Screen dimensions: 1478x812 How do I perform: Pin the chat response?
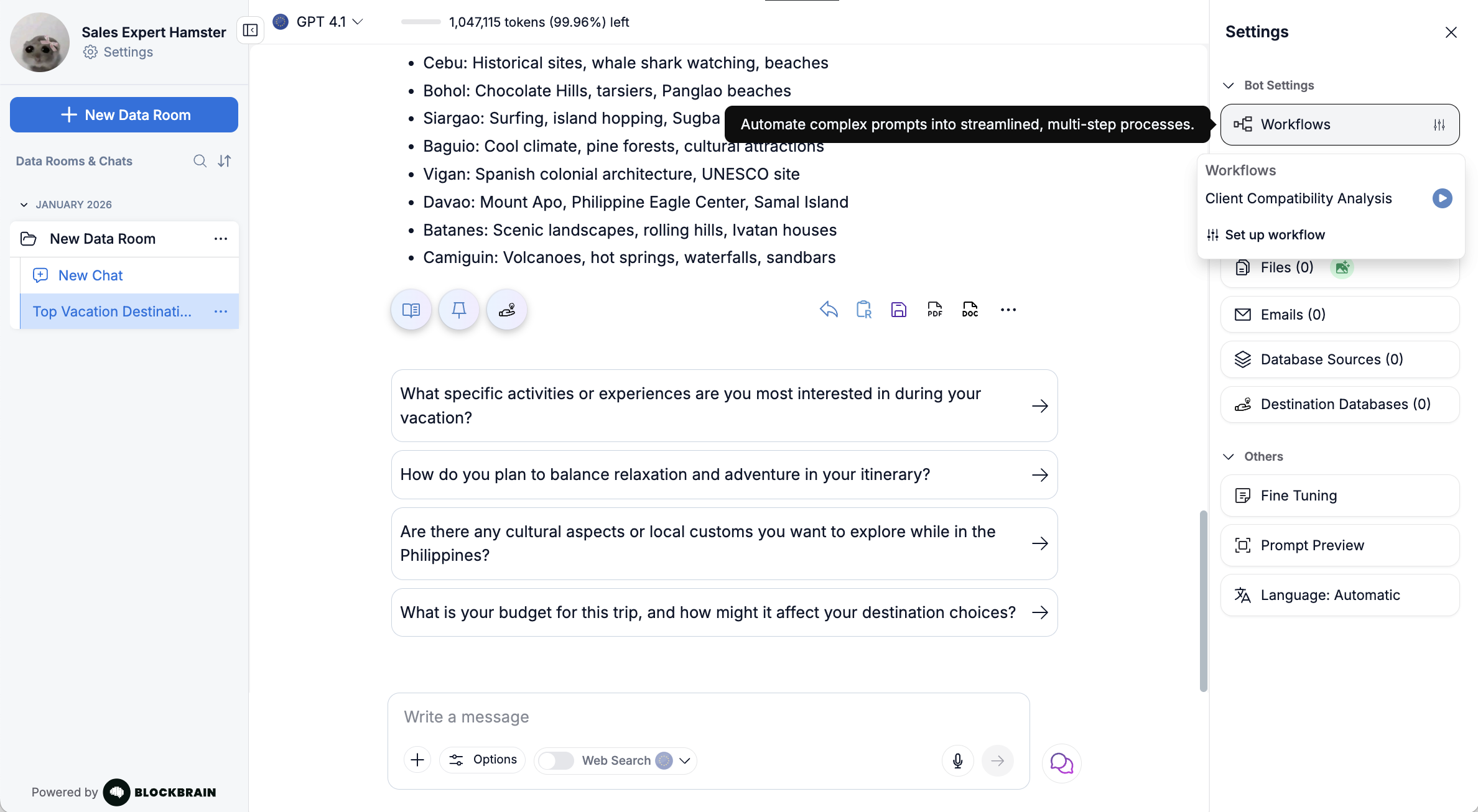pyautogui.click(x=459, y=310)
